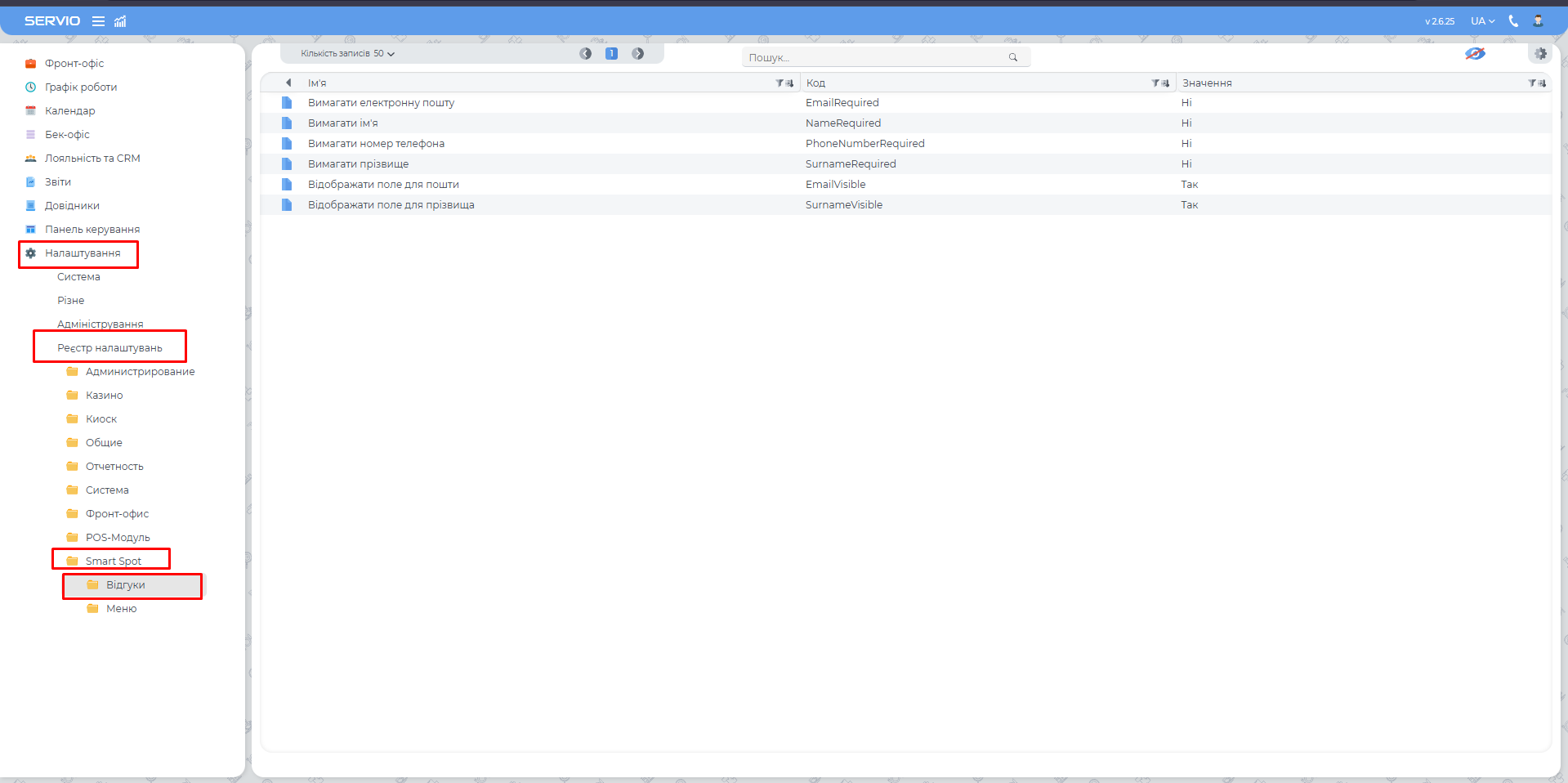The width and height of the screenshot is (1568, 783).
Task: Go to the next page arrow
Action: coord(638,54)
